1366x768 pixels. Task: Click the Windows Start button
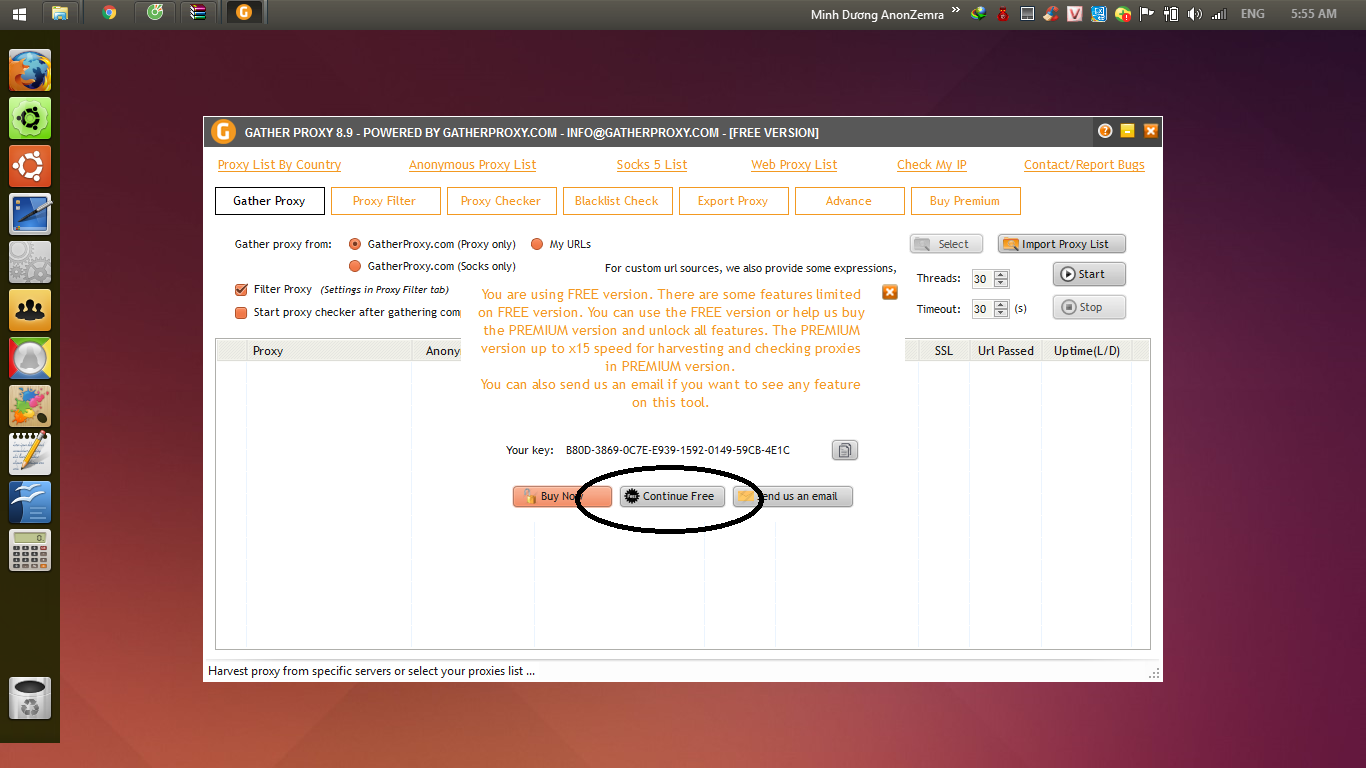(x=19, y=14)
